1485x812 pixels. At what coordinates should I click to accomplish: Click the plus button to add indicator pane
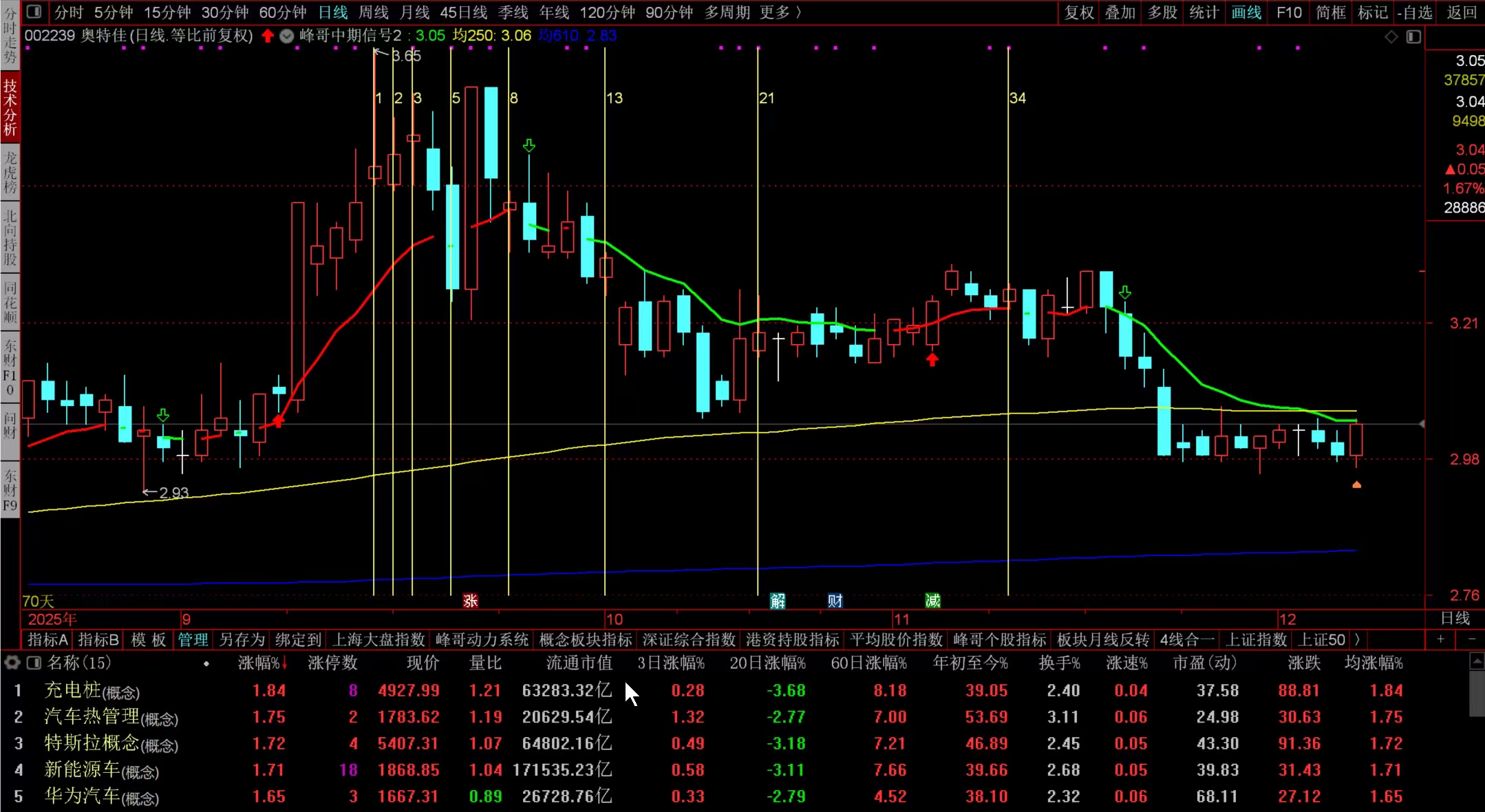1440,639
